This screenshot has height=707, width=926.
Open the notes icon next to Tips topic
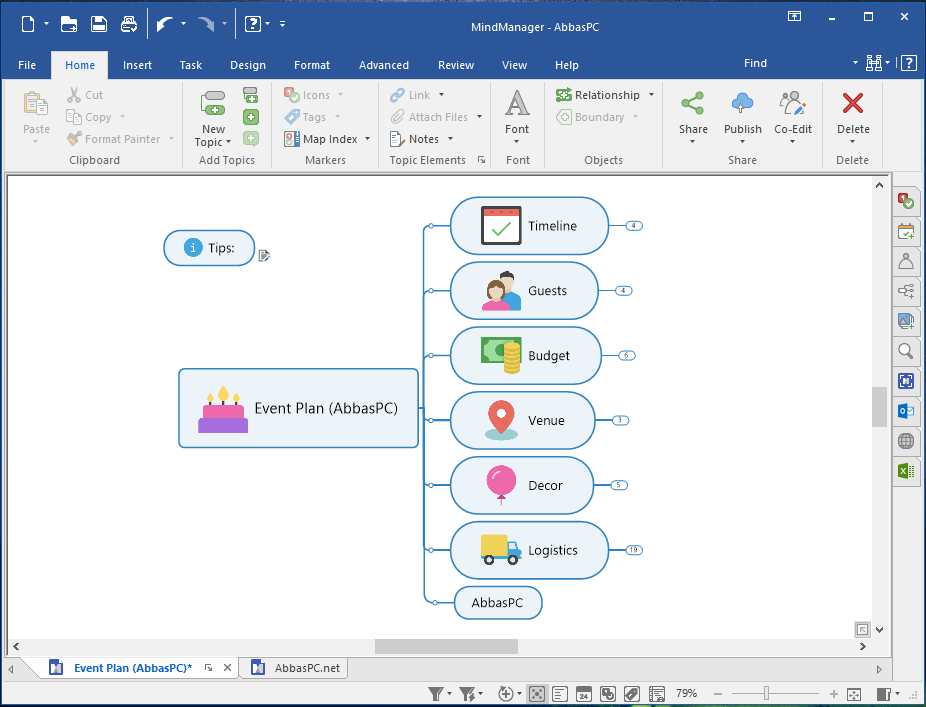(x=264, y=256)
